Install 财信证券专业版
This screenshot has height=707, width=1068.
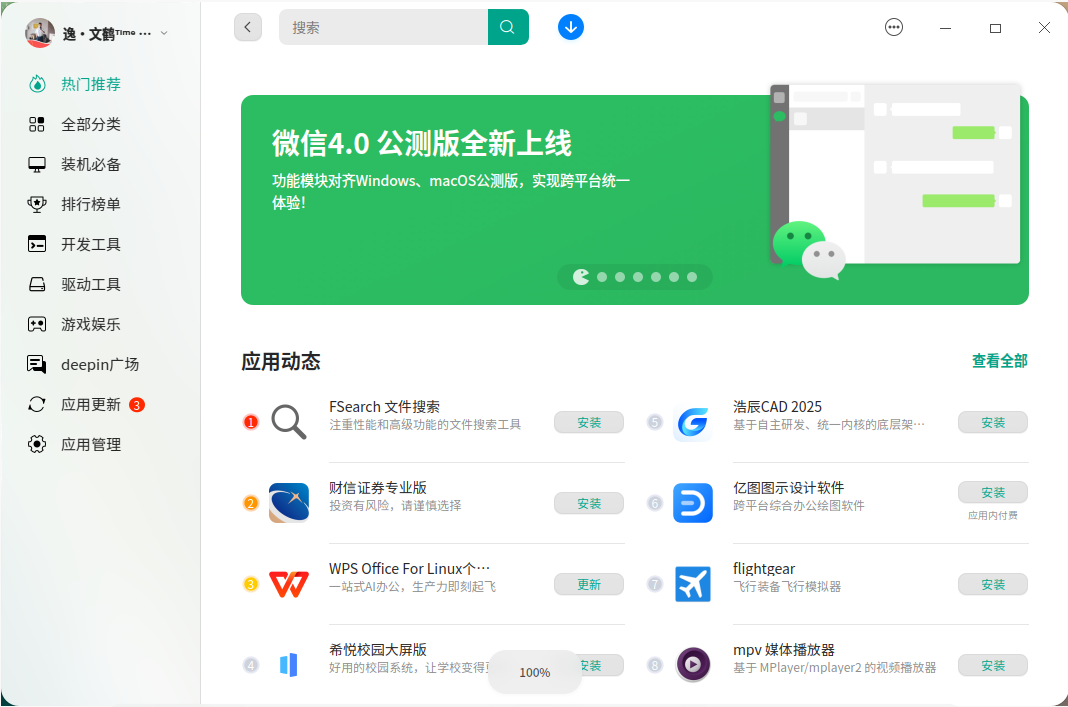pyautogui.click(x=589, y=503)
